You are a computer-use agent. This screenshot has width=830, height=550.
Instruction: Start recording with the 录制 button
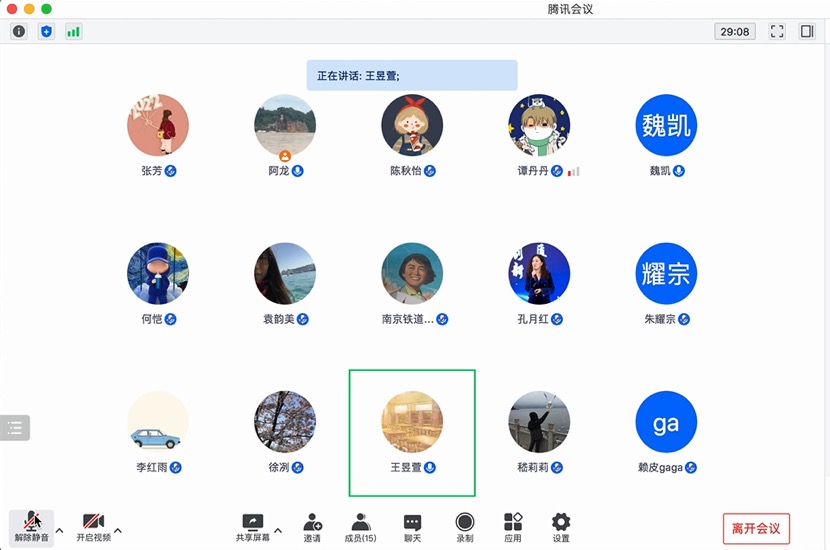[x=465, y=527]
